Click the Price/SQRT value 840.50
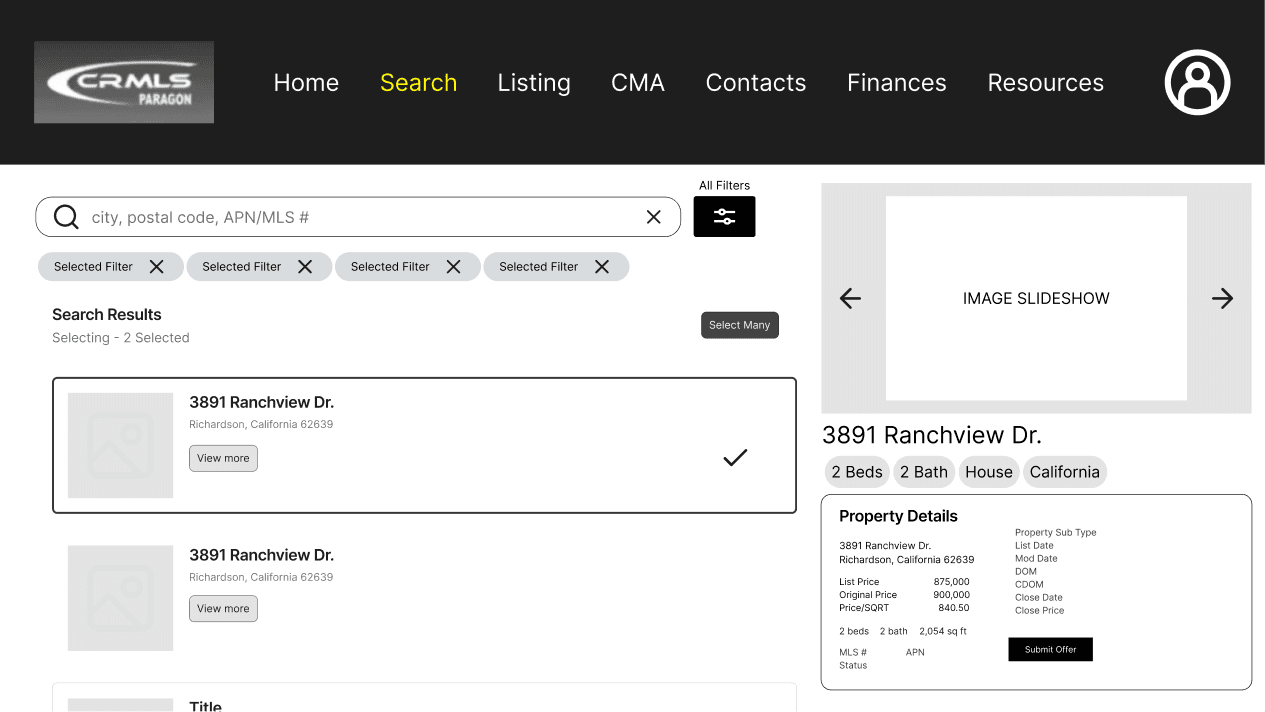The width and height of the screenshot is (1265, 712). pos(953,608)
